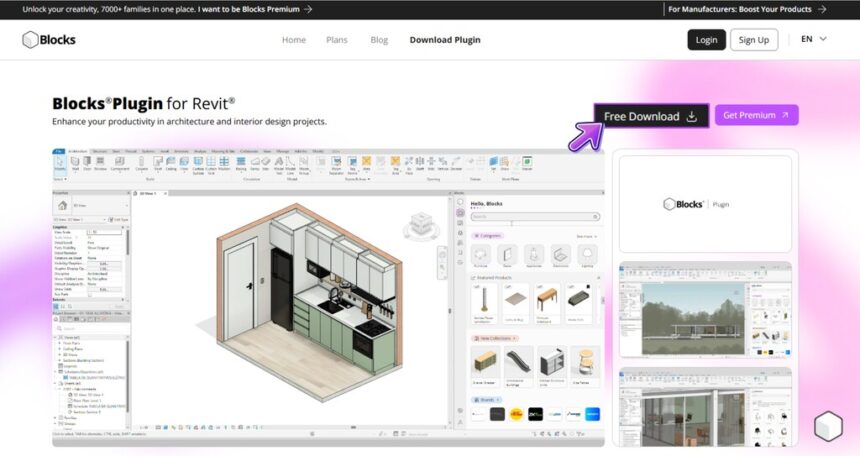Image resolution: width=860 pixels, height=456 pixels.
Task: Click the 'For Manufacturers: Boost Your Products' link
Action: pyautogui.click(x=740, y=9)
